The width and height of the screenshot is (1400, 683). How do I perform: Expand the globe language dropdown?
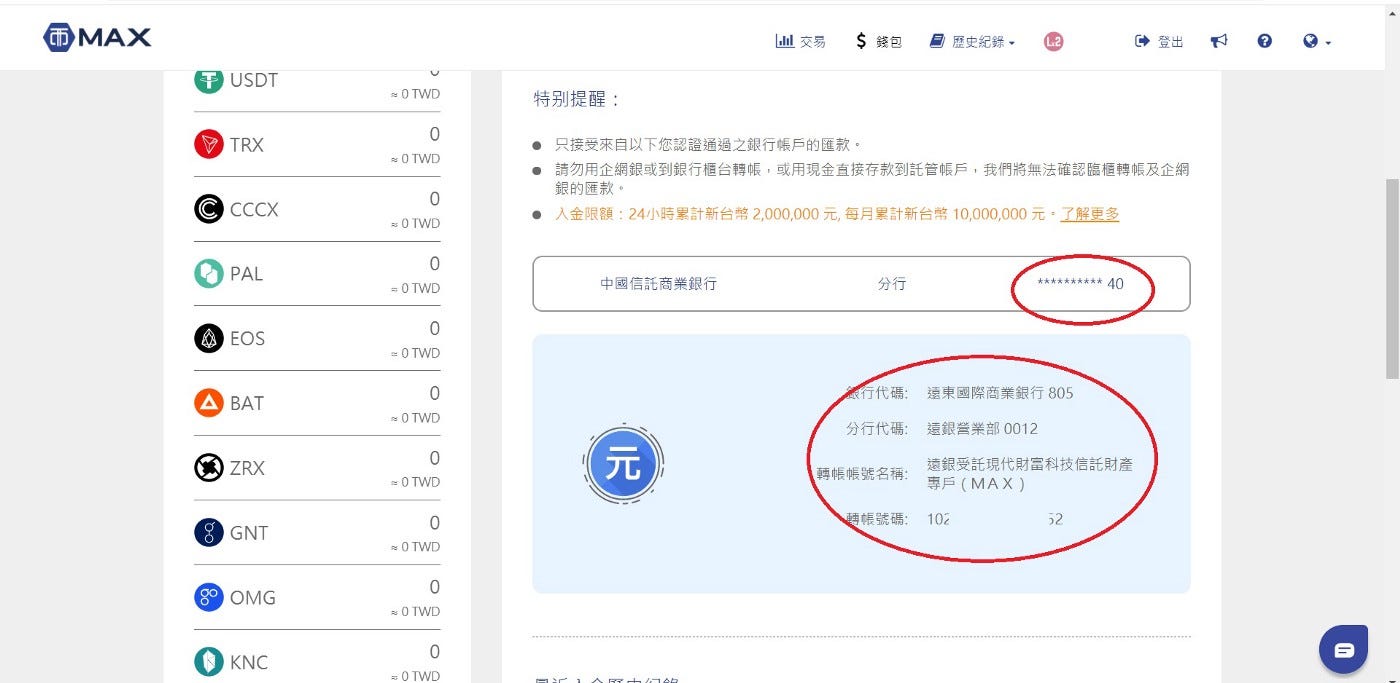(x=1317, y=41)
